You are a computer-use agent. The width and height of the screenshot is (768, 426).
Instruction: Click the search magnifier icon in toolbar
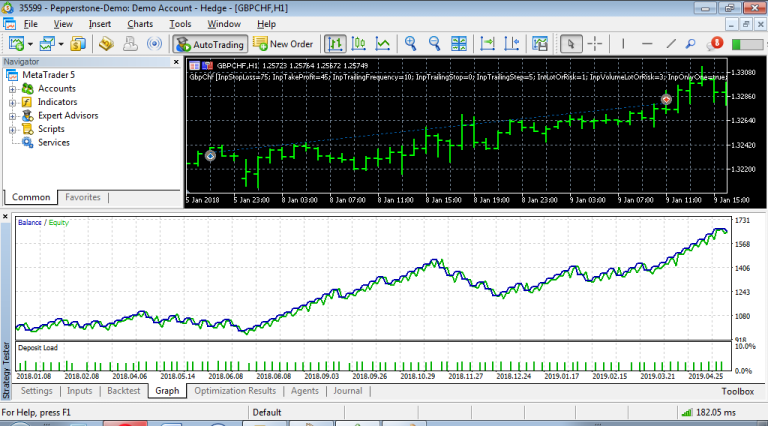(691, 44)
